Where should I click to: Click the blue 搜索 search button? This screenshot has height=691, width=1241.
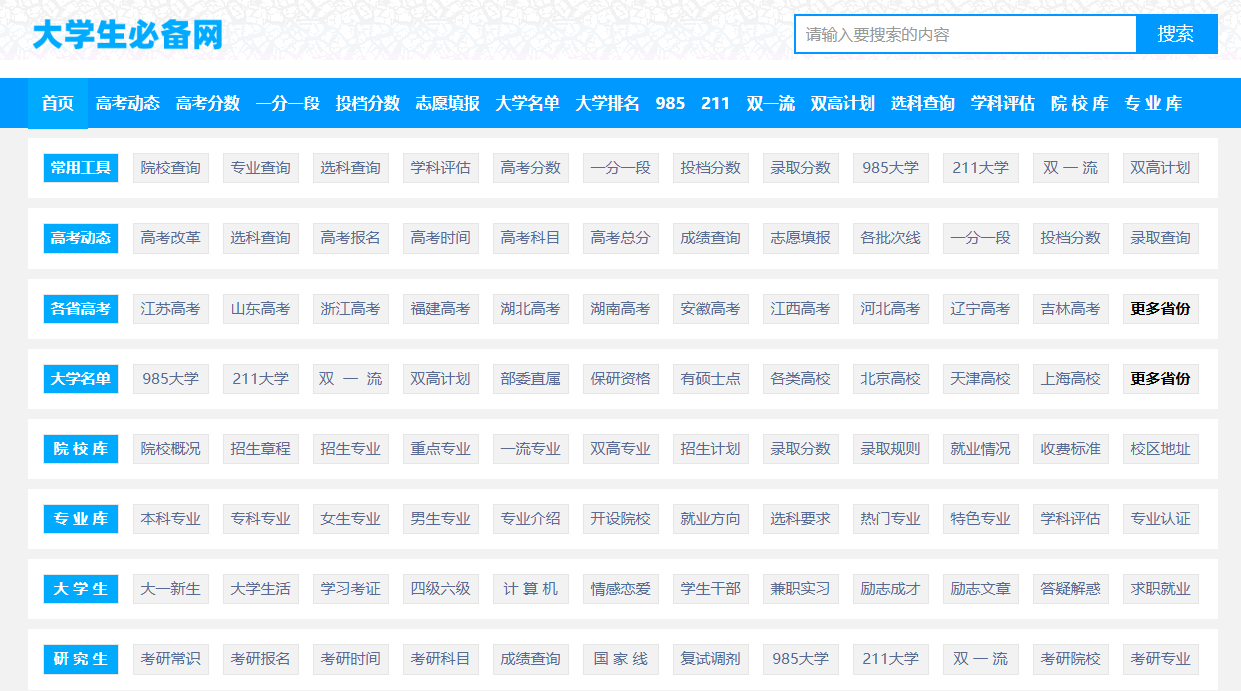pyautogui.click(x=1176, y=34)
